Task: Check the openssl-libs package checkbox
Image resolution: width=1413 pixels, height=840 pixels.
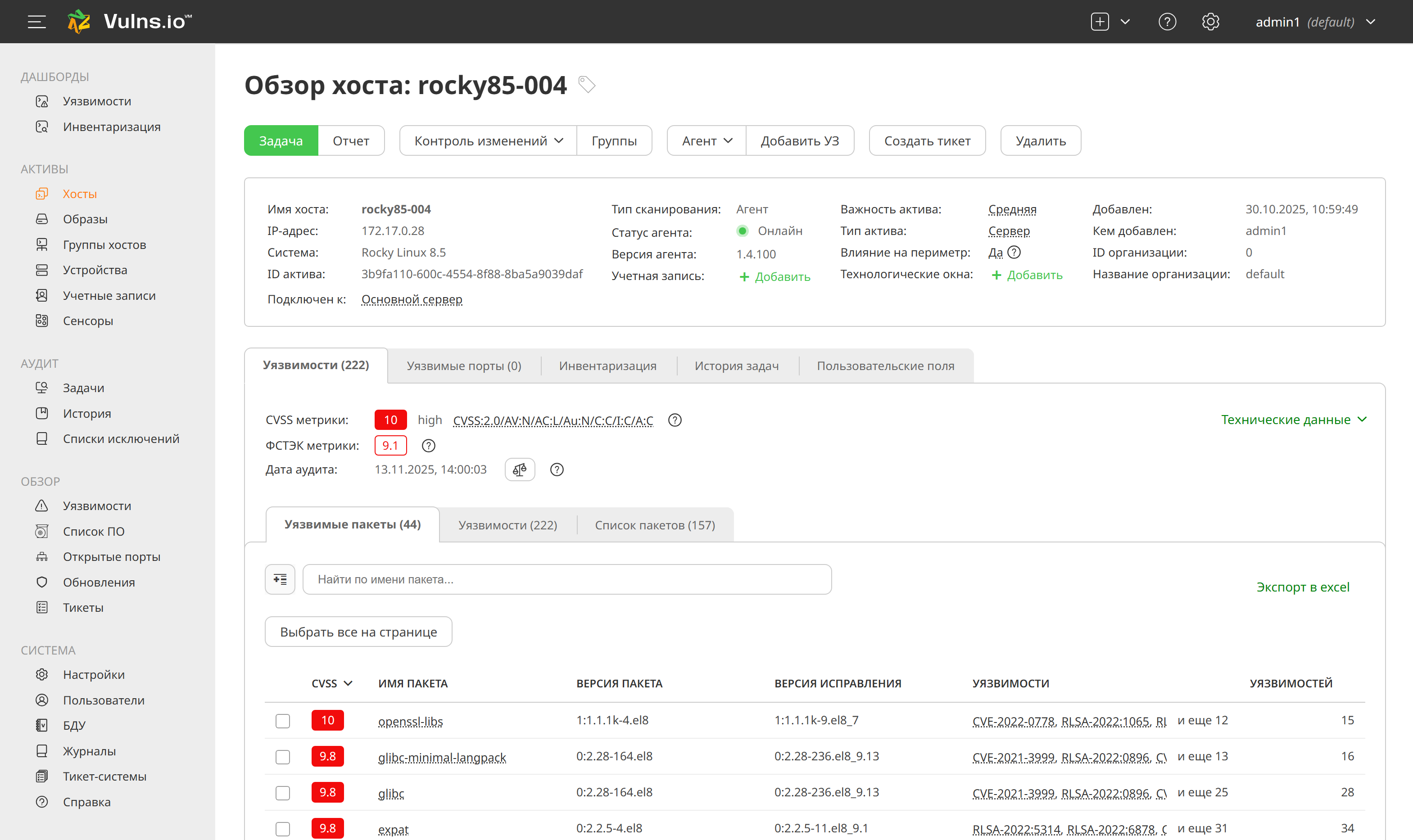Action: (x=282, y=721)
